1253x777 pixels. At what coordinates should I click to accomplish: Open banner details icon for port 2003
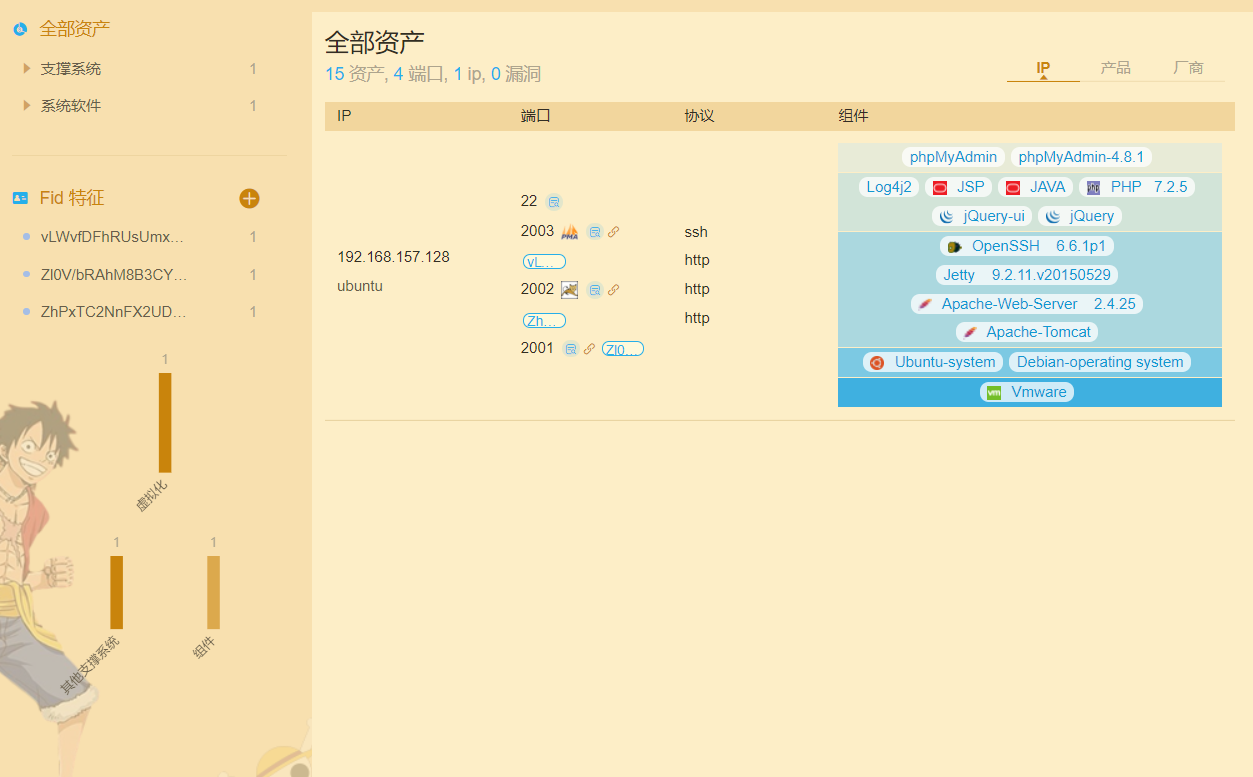click(594, 232)
